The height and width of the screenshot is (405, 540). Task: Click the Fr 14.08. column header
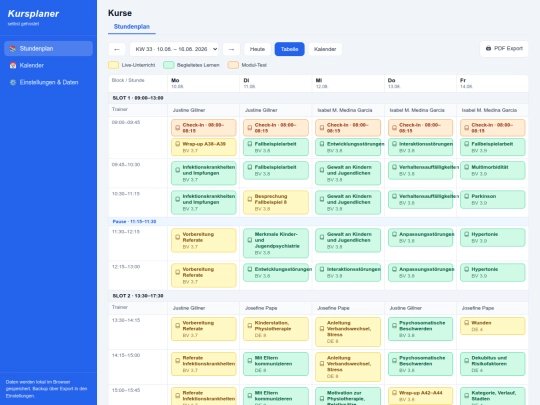(492, 83)
